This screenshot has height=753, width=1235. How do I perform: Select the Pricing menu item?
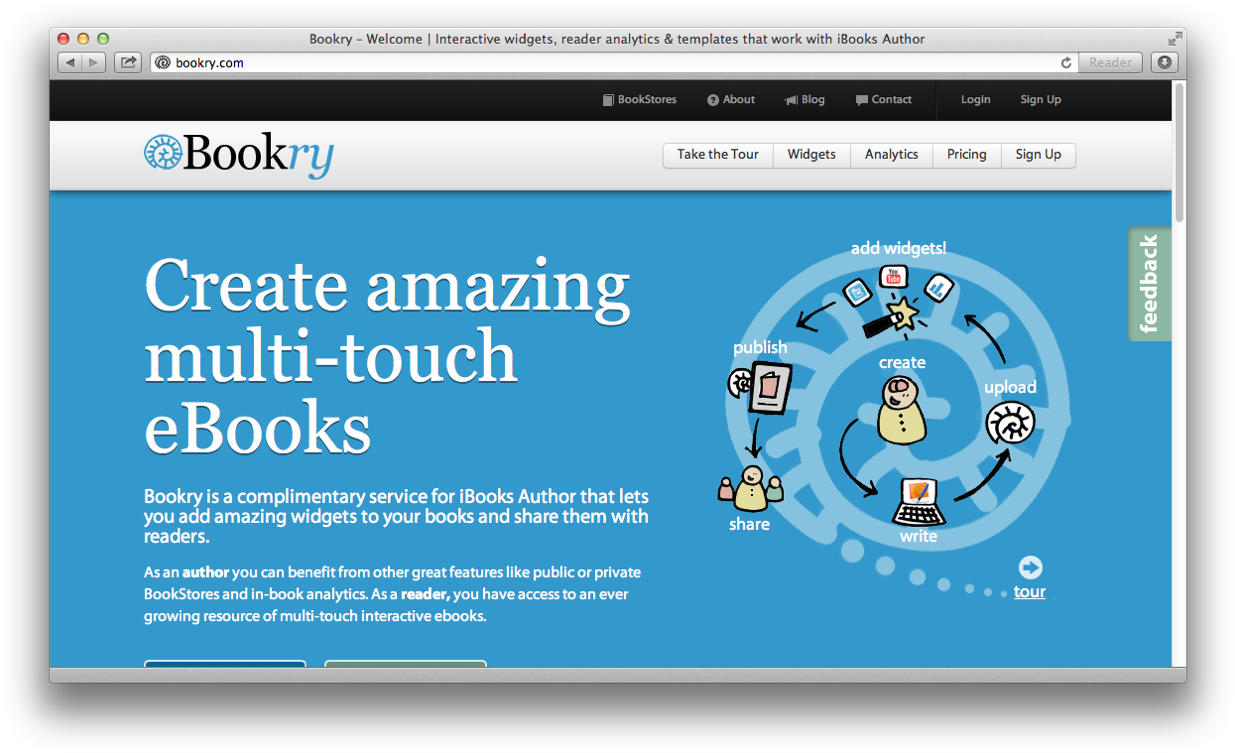click(x=967, y=155)
